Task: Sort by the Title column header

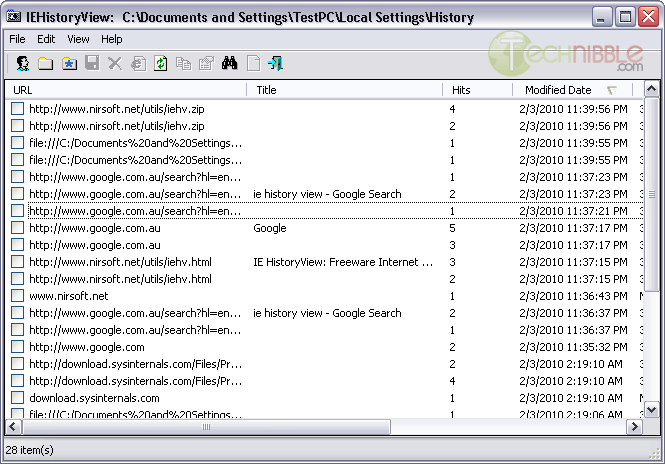Action: [344, 90]
